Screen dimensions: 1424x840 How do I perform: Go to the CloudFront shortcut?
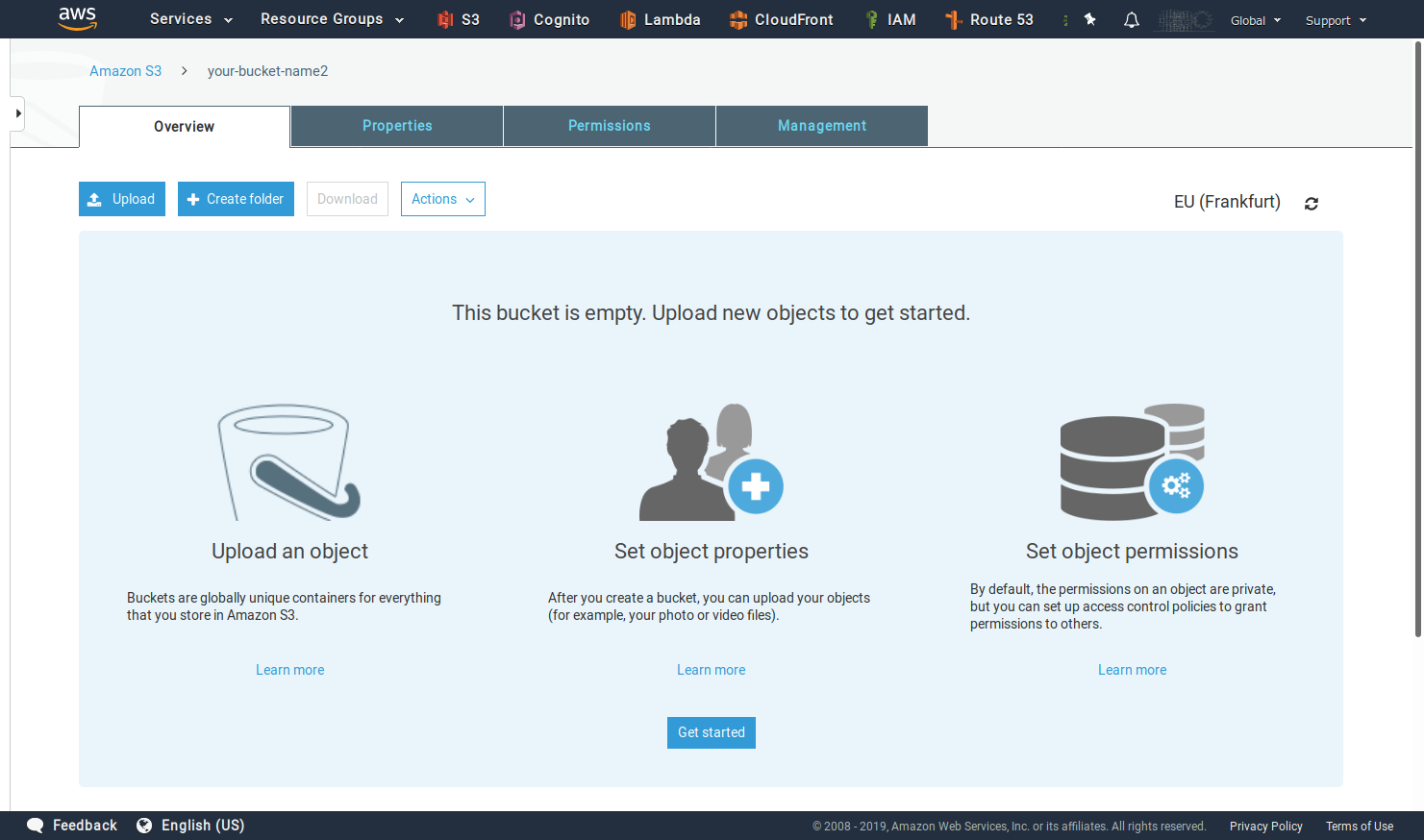pyautogui.click(x=781, y=19)
